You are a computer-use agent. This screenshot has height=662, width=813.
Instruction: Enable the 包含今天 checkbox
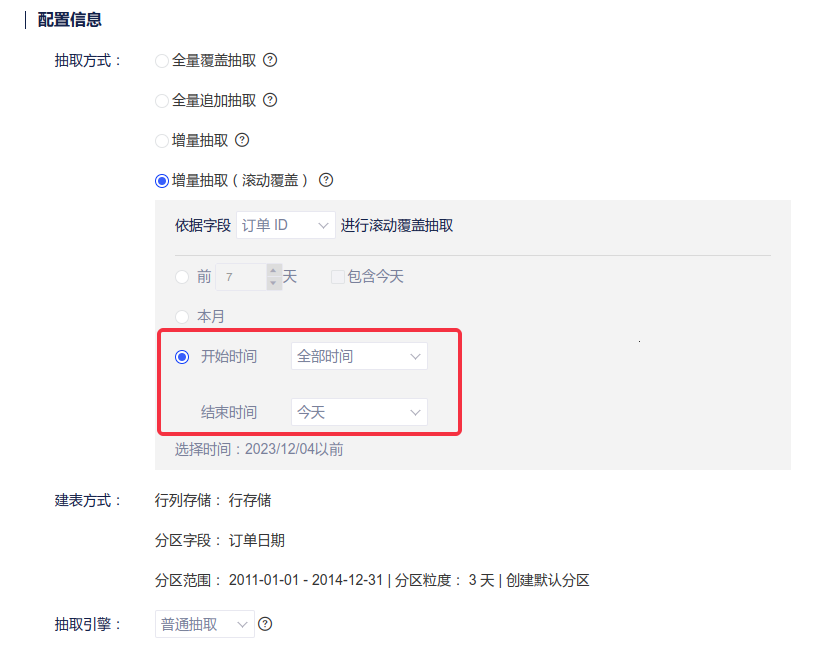coord(338,277)
